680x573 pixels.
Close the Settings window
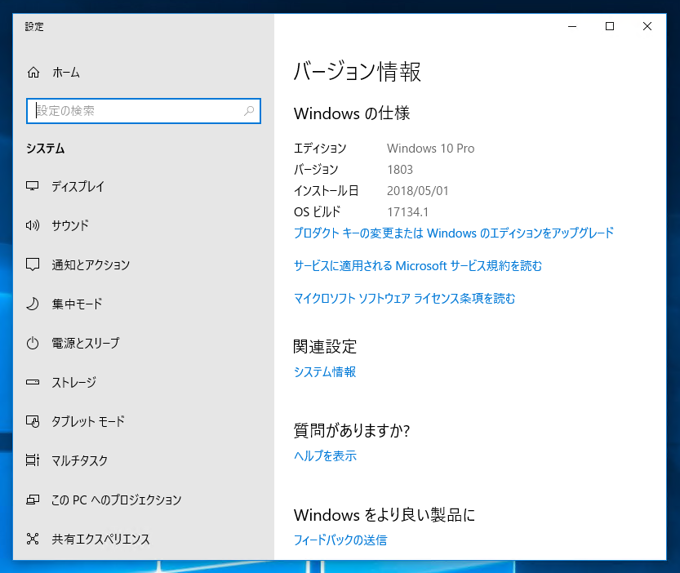pyautogui.click(x=647, y=26)
